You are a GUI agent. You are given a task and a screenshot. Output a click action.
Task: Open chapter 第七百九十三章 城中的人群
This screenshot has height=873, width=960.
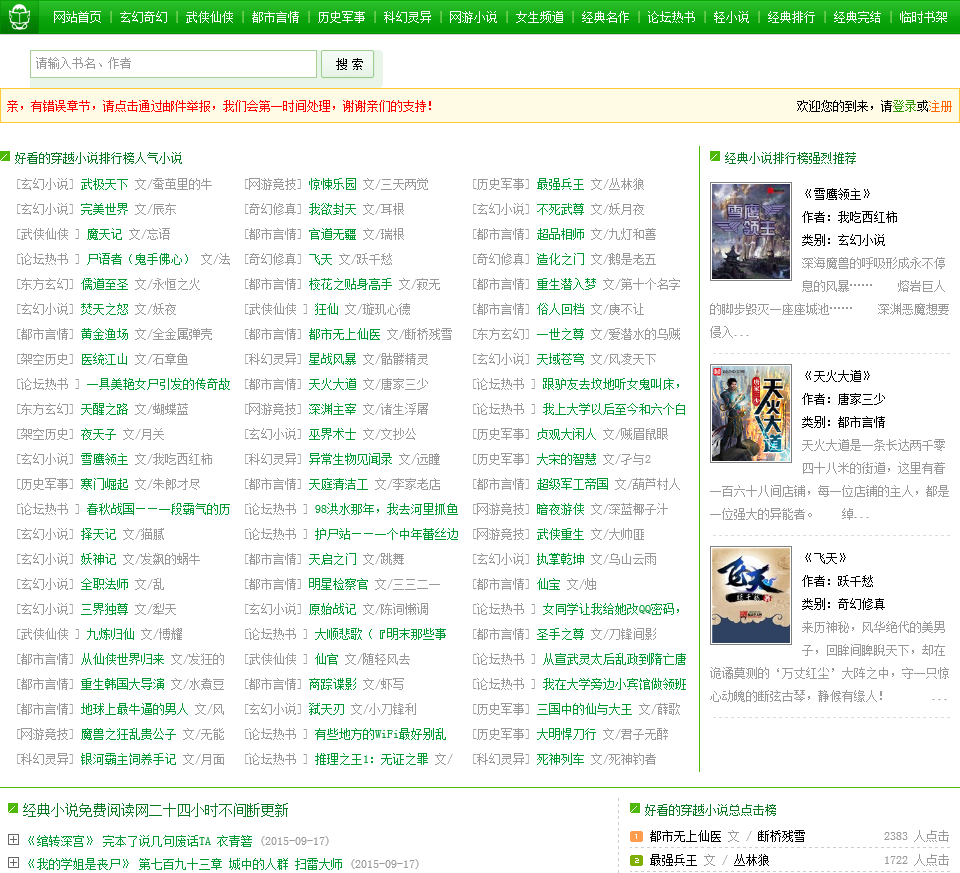(x=213, y=864)
